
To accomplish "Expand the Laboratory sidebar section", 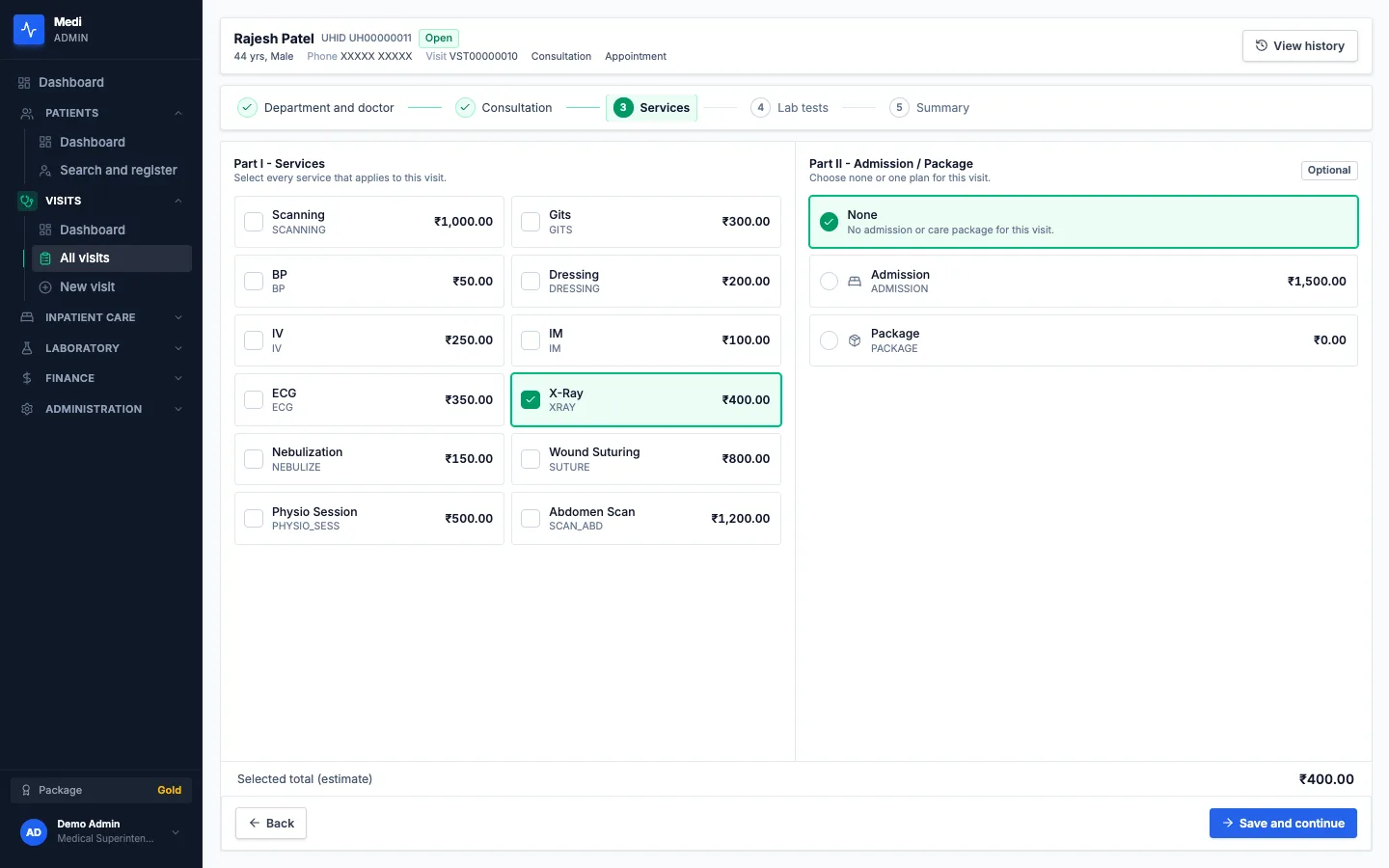I will [101, 348].
